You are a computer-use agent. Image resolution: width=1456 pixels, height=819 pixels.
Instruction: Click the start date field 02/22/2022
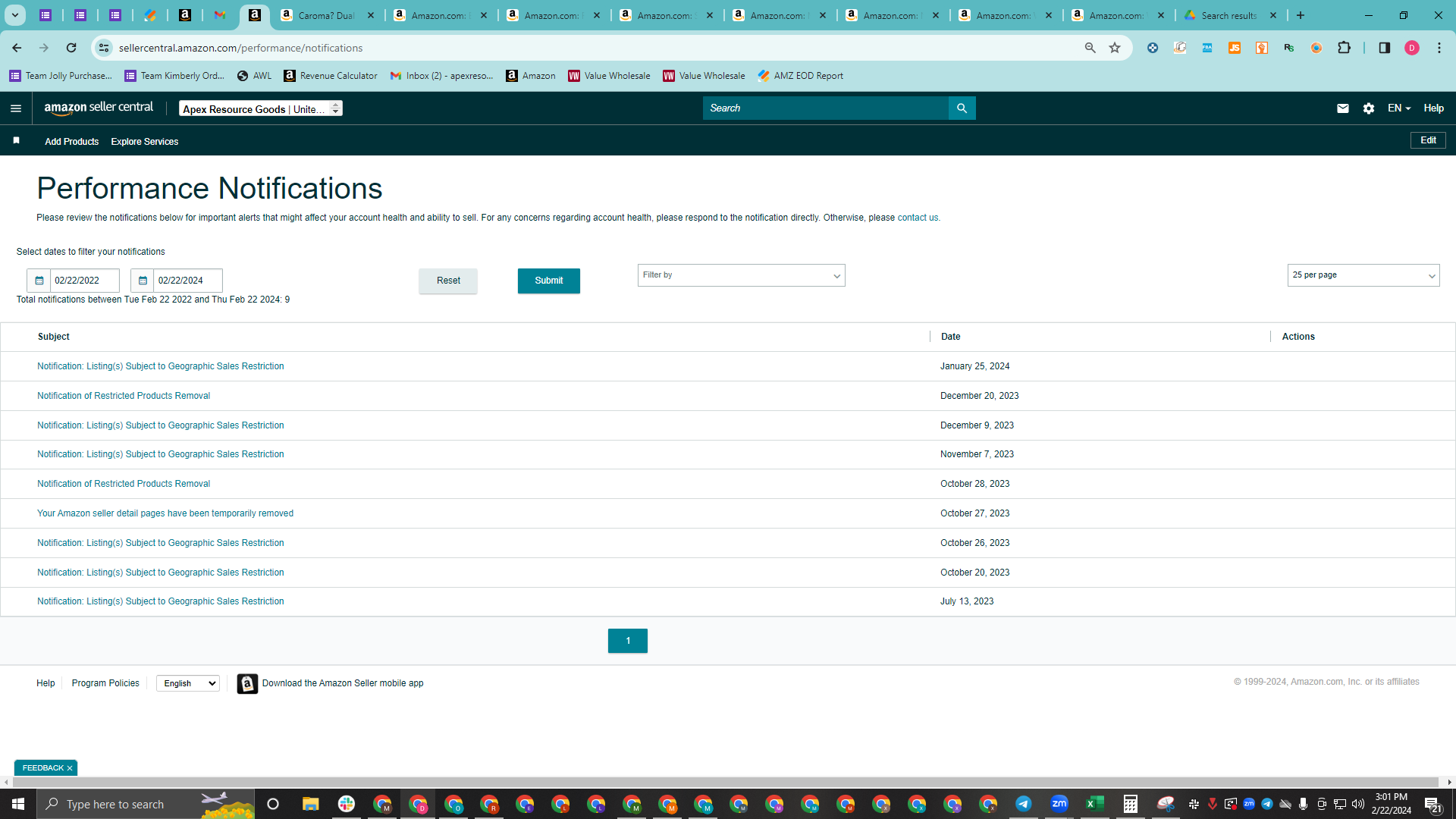click(85, 281)
